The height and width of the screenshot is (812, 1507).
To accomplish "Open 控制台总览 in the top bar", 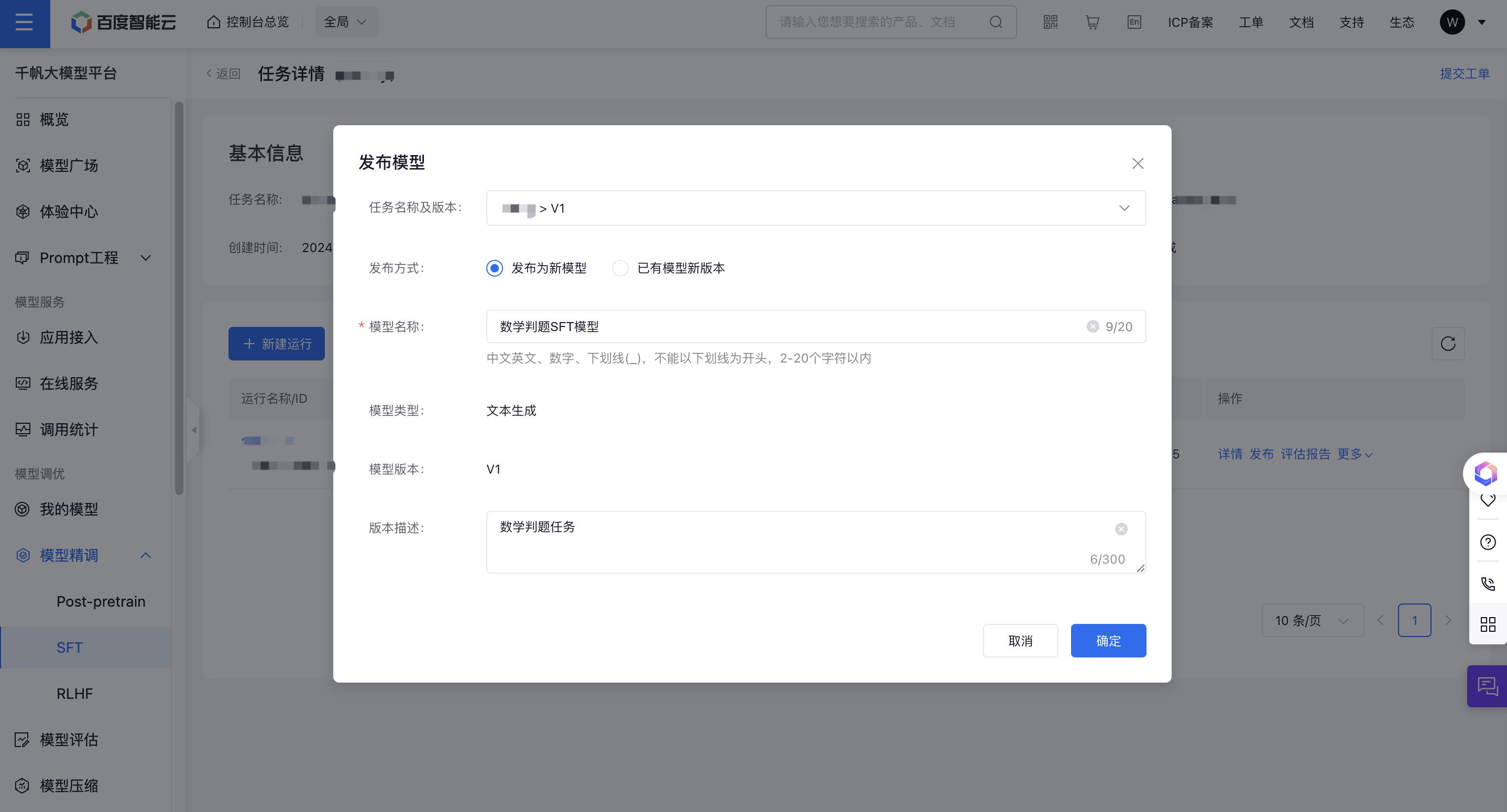I will click(x=248, y=22).
